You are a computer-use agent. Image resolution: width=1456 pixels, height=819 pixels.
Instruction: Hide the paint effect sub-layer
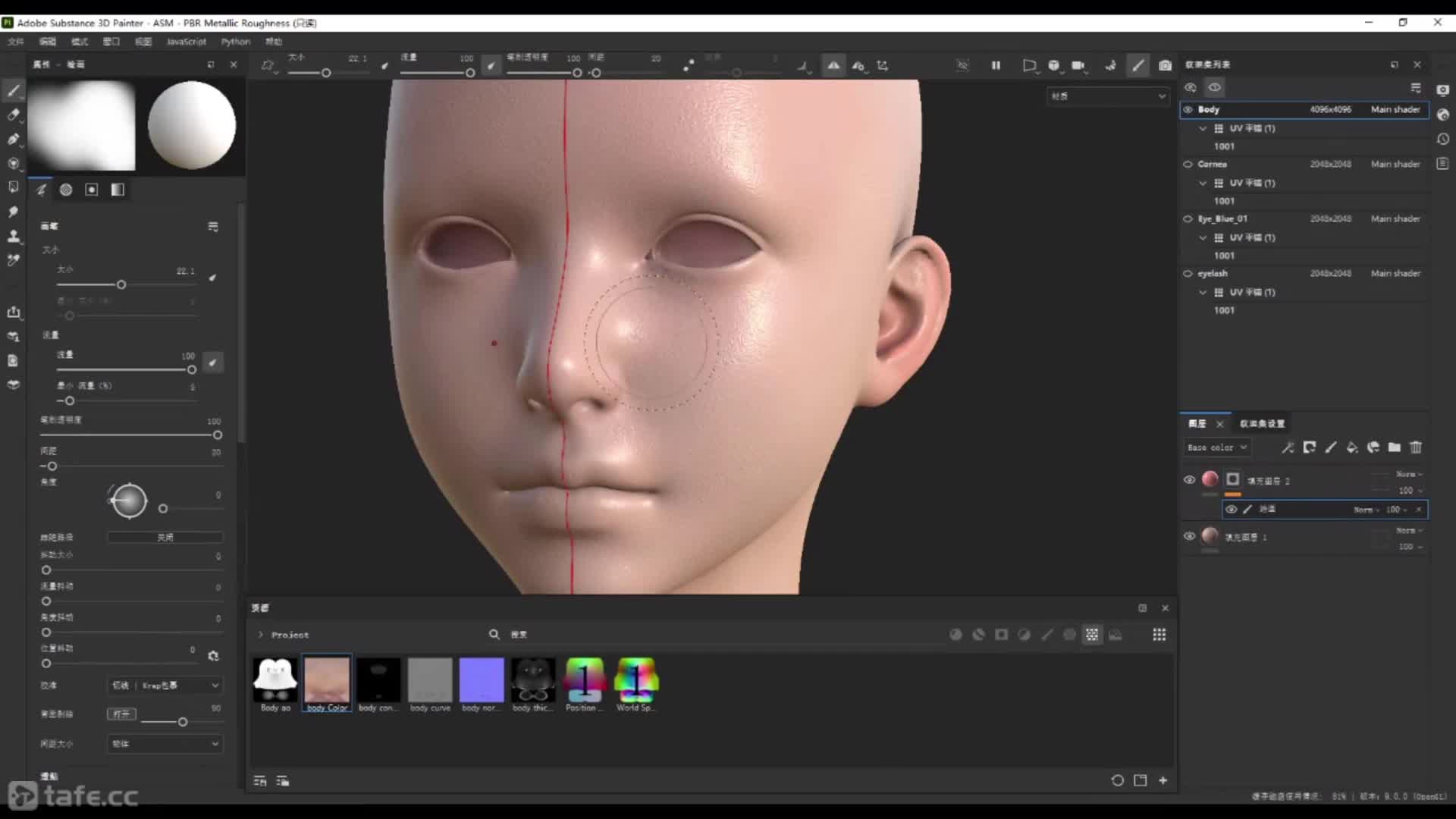(1232, 510)
